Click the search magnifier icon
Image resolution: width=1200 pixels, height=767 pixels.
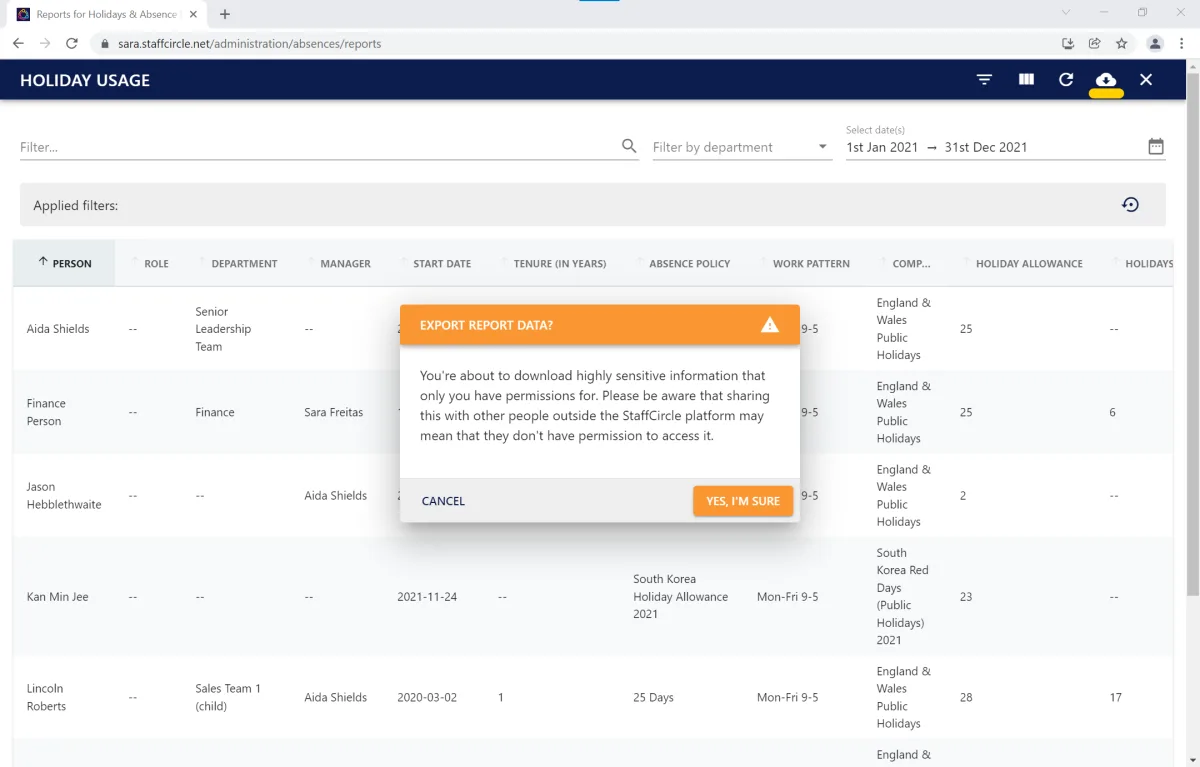click(x=629, y=146)
